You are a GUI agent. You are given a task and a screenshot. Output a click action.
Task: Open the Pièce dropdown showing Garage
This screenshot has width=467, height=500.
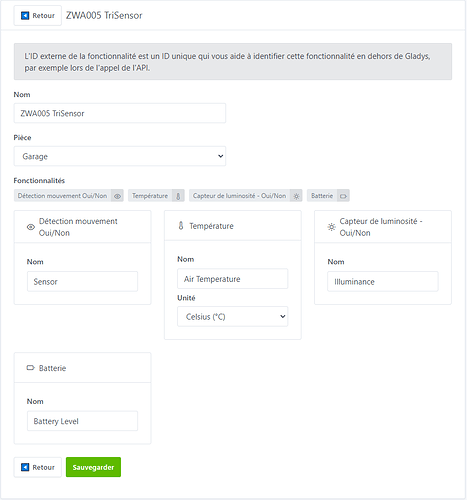tap(120, 156)
